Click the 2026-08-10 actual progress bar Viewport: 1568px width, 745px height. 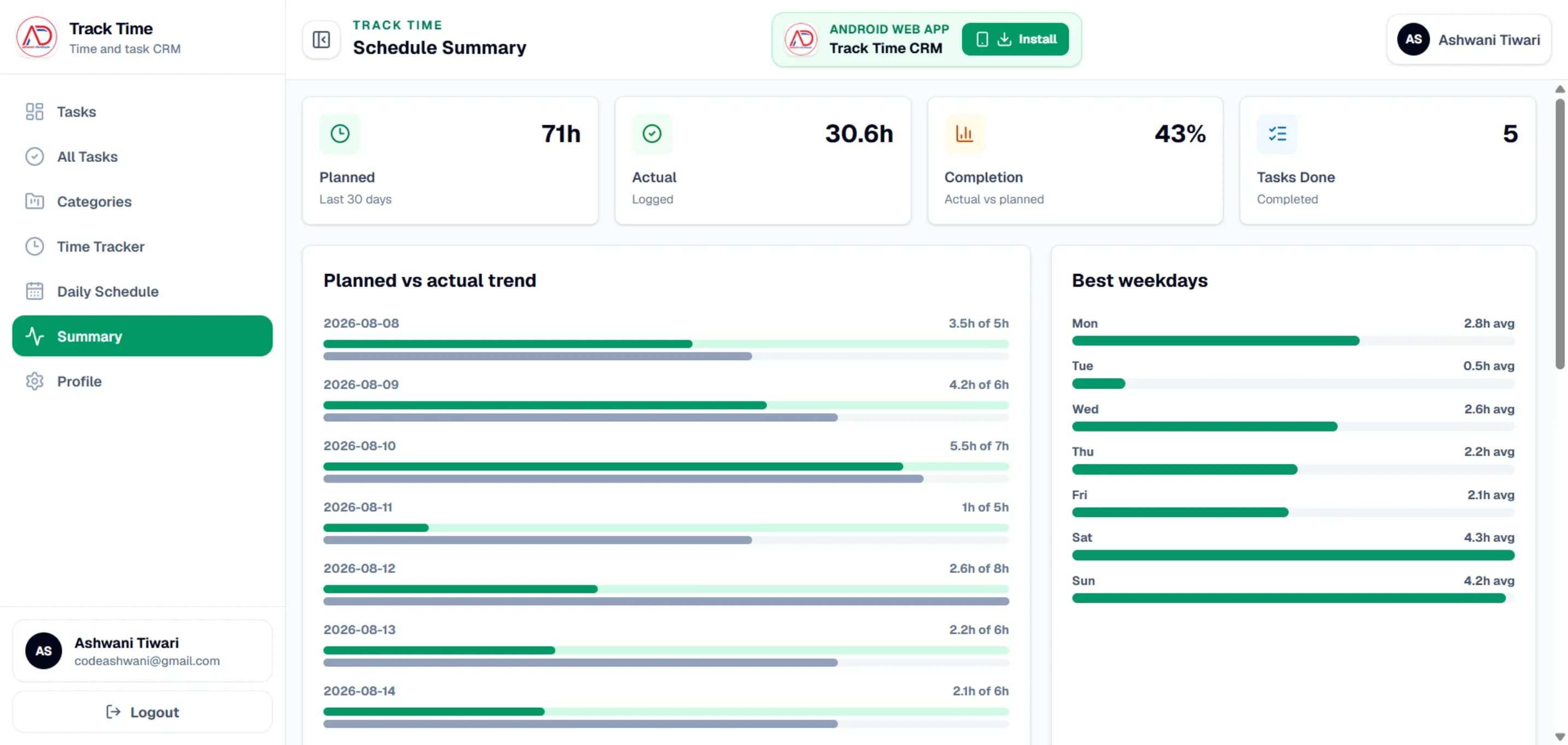click(612, 467)
